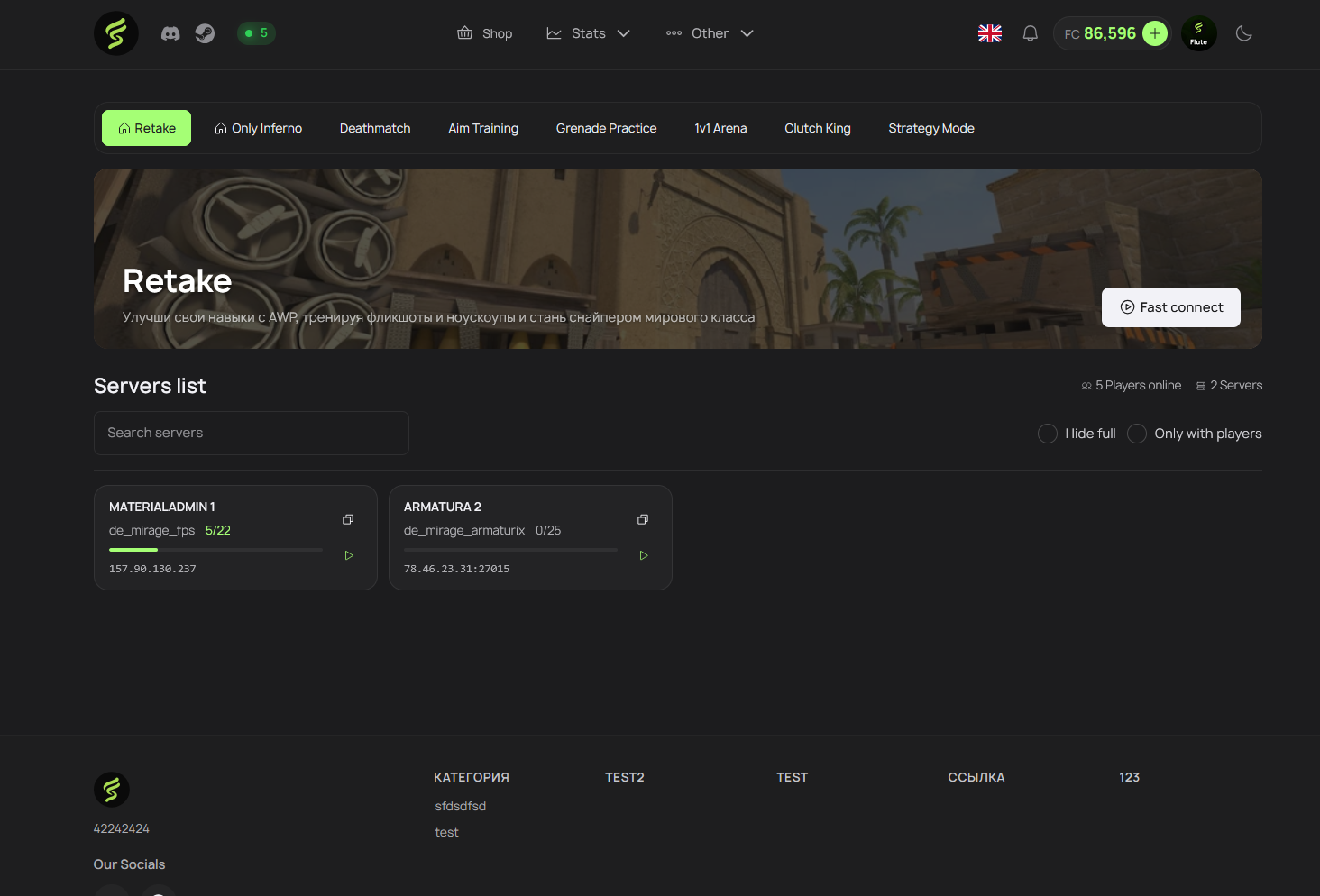
Task: Click the notification bell icon
Action: [1030, 33]
